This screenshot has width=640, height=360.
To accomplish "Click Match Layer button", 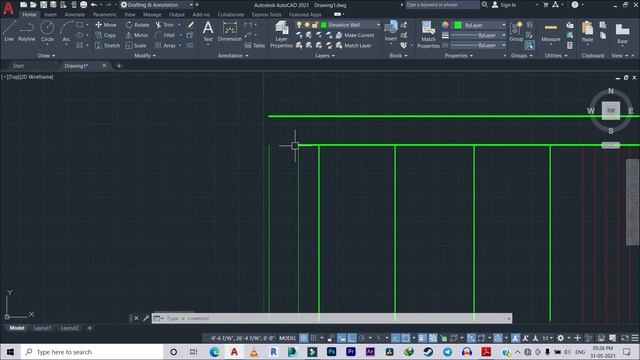I will pyautogui.click(x=353, y=45).
